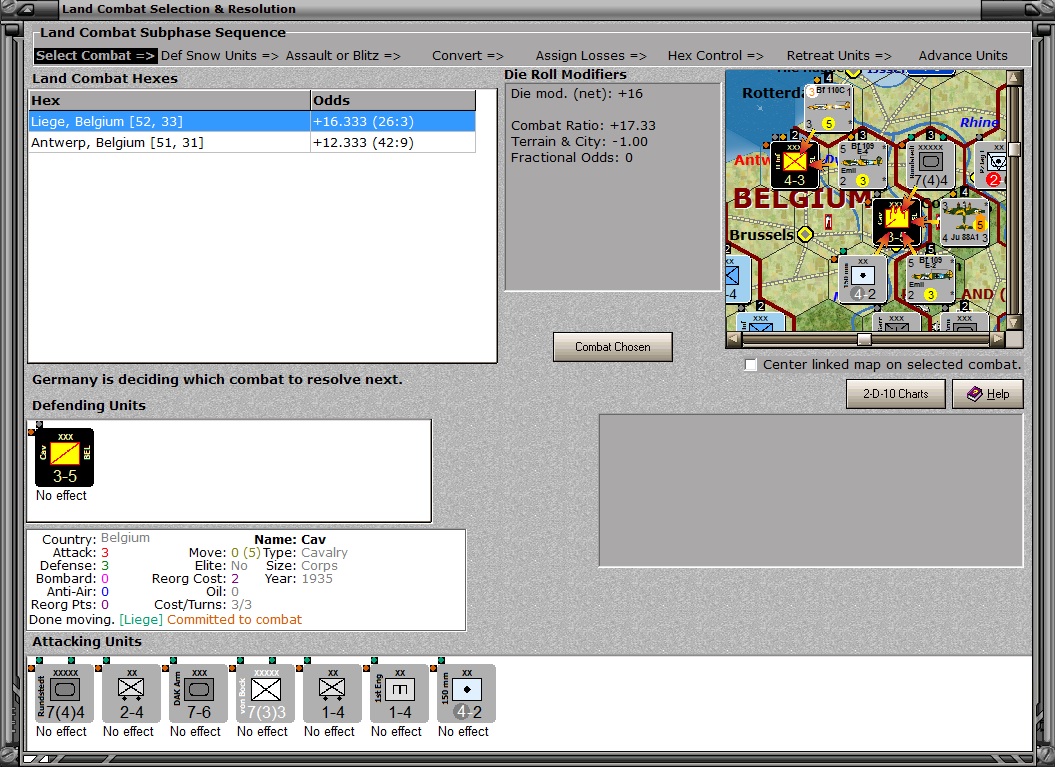Click the Country: Belgium field
Image resolution: width=1055 pixels, height=767 pixels.
[96, 539]
